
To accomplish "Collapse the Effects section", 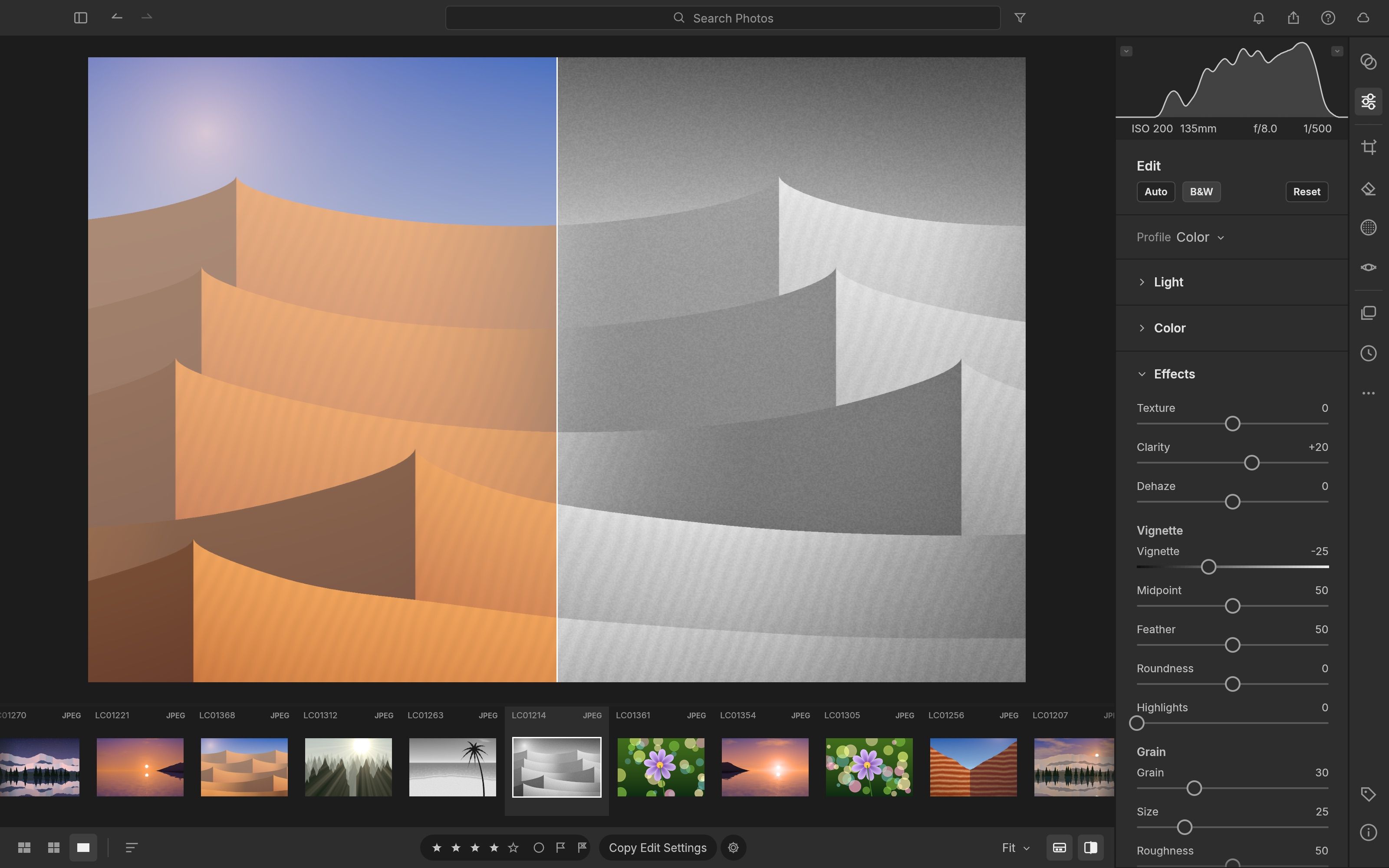I will tap(1174, 374).
